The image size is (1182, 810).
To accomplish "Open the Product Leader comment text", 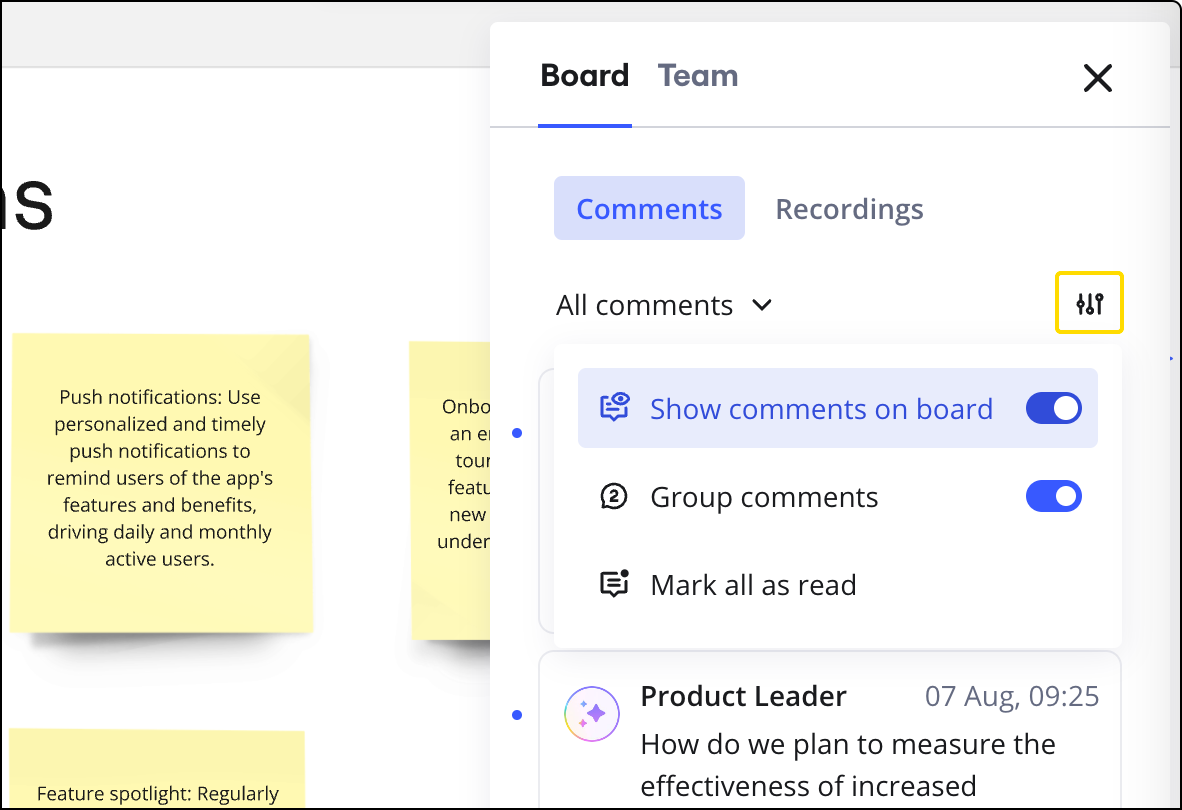I will point(847,765).
